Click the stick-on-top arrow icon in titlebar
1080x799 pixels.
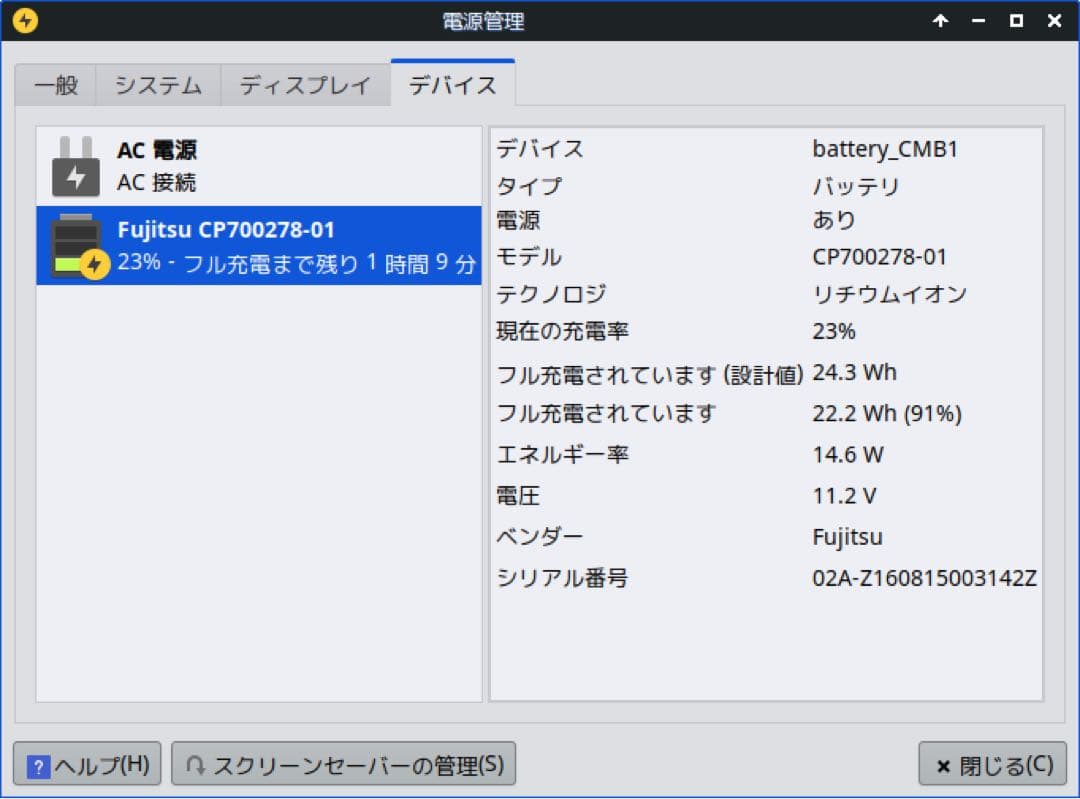(x=940, y=20)
